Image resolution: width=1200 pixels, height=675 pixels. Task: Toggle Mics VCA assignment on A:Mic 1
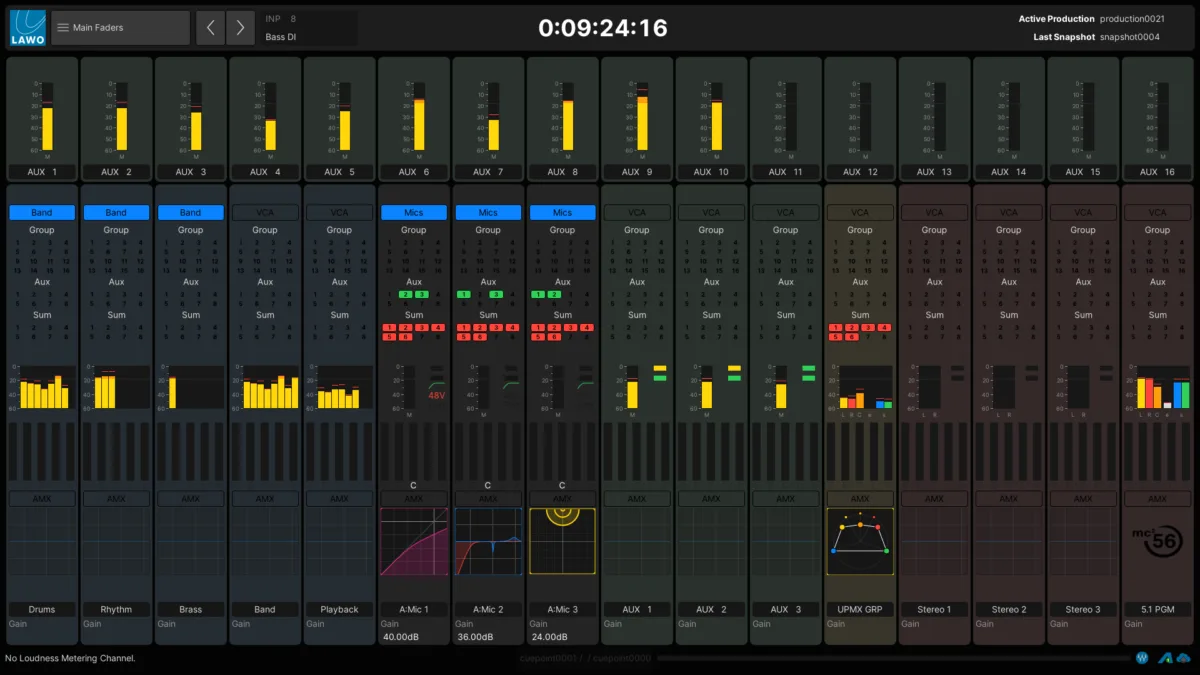414,213
